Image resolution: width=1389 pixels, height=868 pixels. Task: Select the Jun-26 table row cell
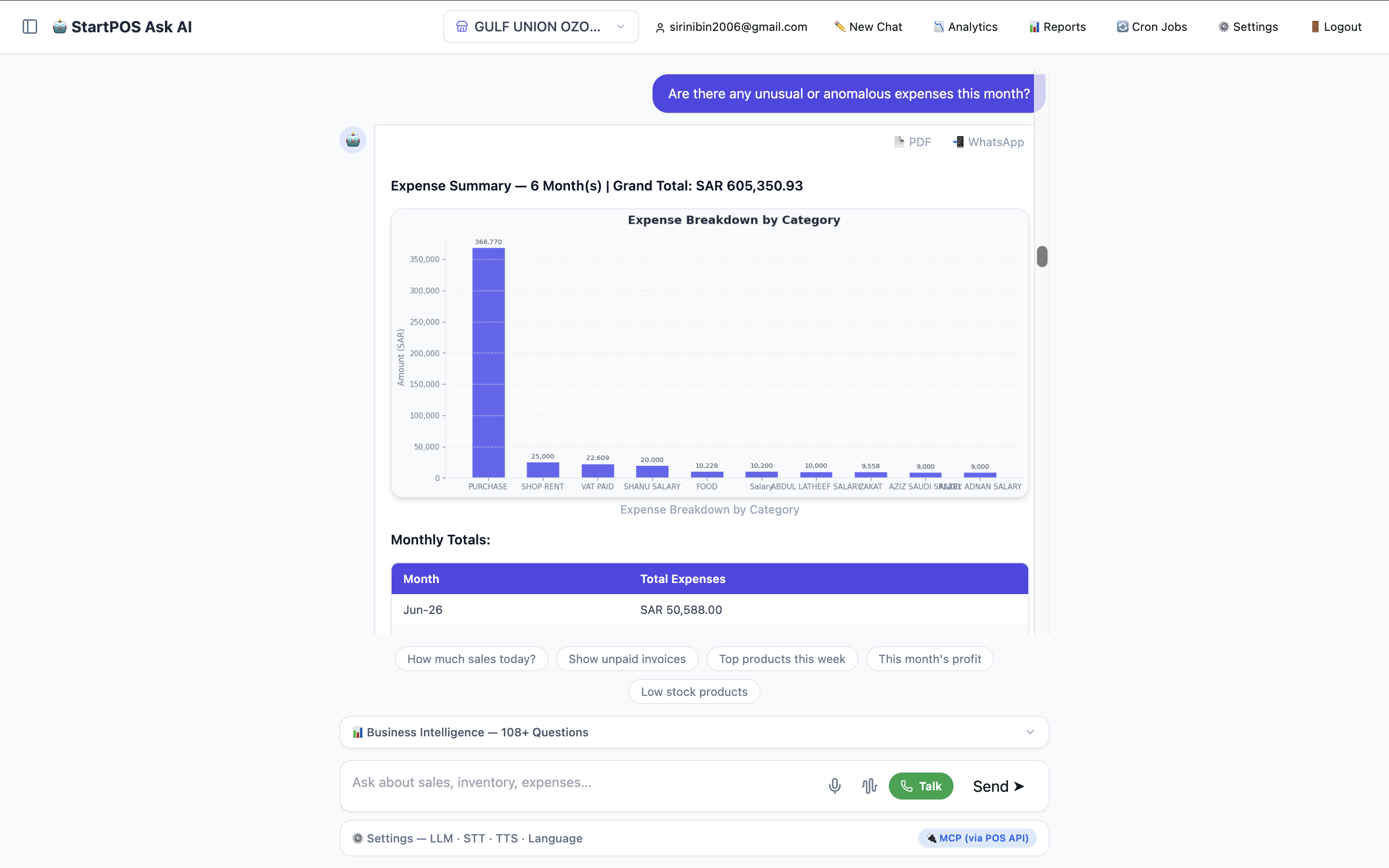tap(423, 610)
